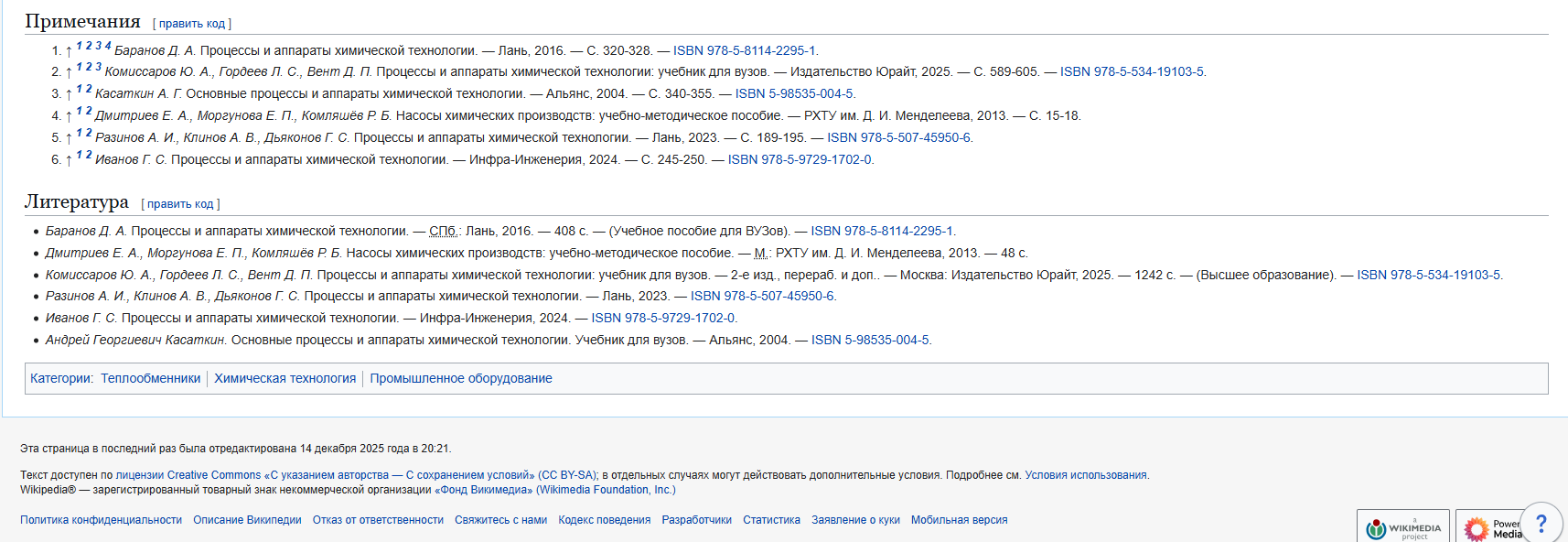Open the Химическая технология category

coord(285,379)
